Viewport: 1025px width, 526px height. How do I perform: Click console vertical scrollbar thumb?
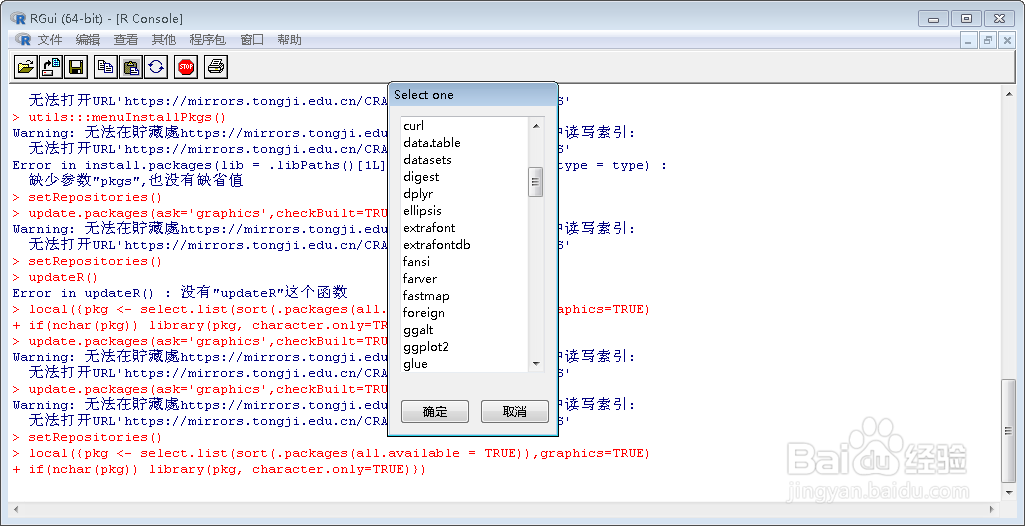click(x=1009, y=431)
